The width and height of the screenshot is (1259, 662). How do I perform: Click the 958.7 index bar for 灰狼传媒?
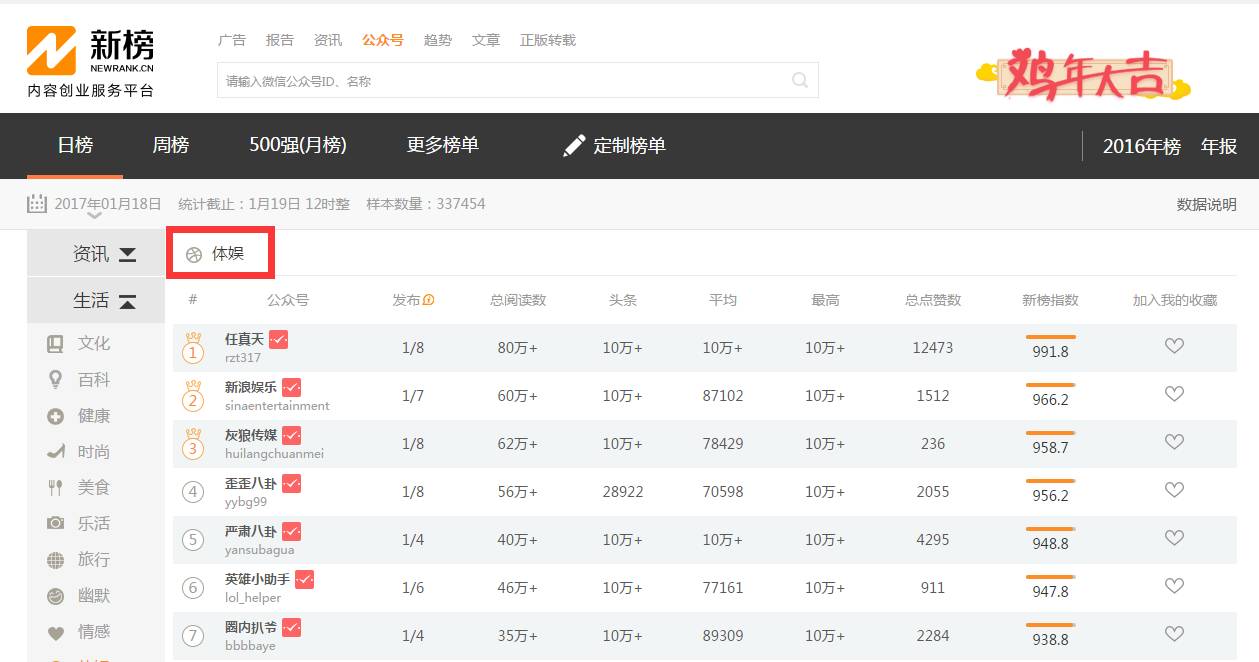click(x=1050, y=433)
